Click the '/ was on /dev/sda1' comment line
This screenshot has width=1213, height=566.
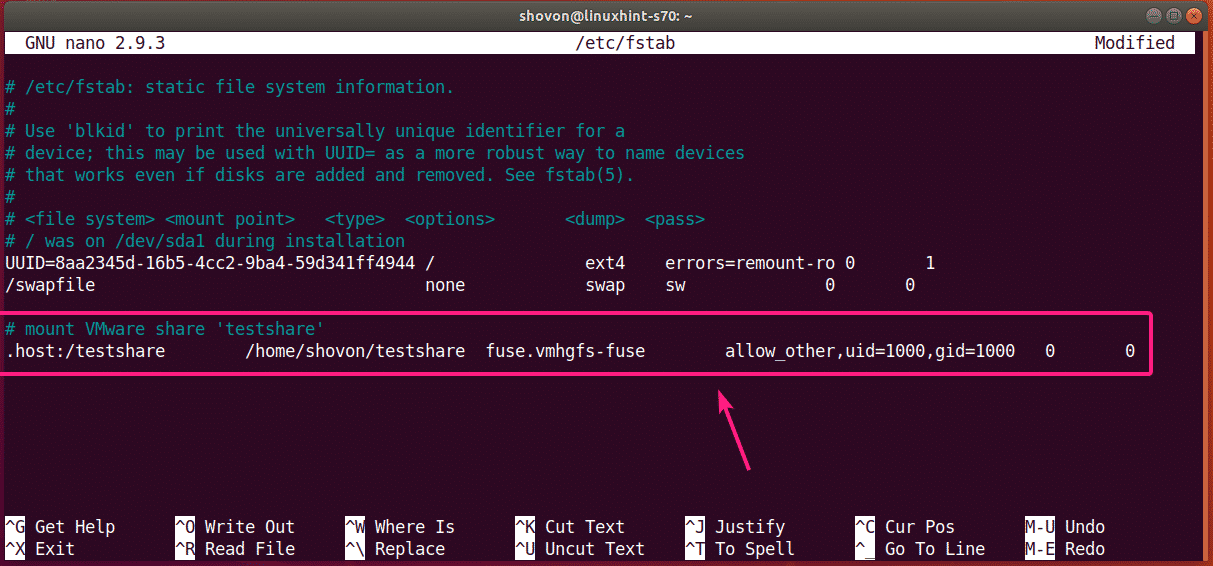(205, 241)
